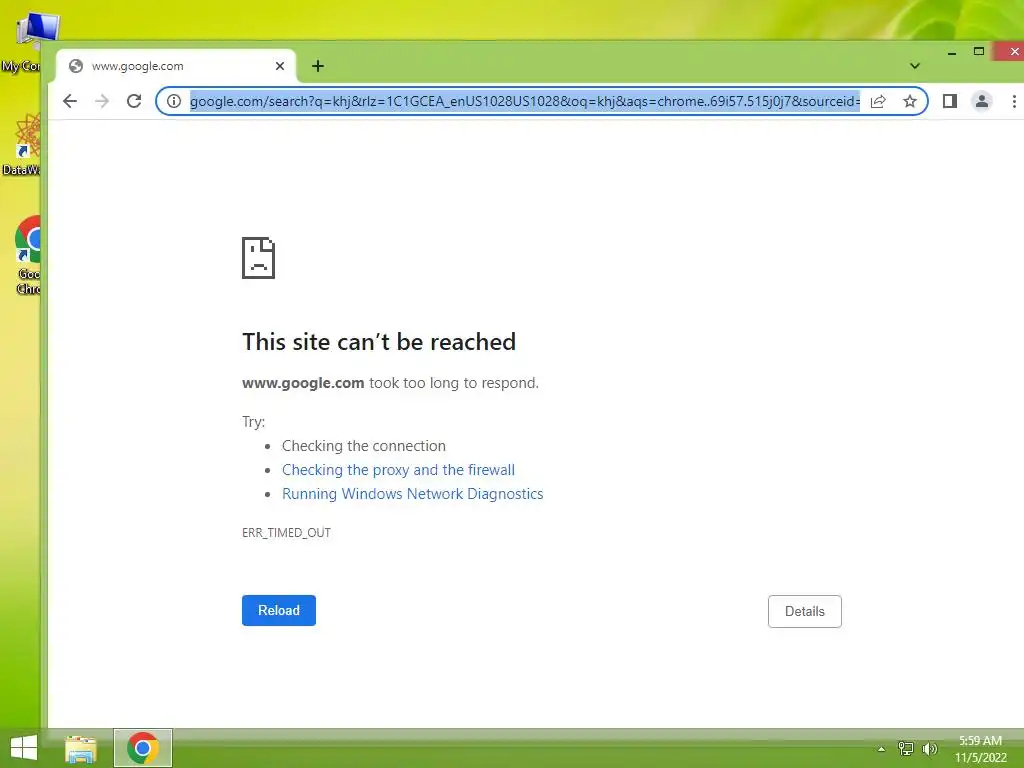Go back using the back arrow

[x=70, y=101]
